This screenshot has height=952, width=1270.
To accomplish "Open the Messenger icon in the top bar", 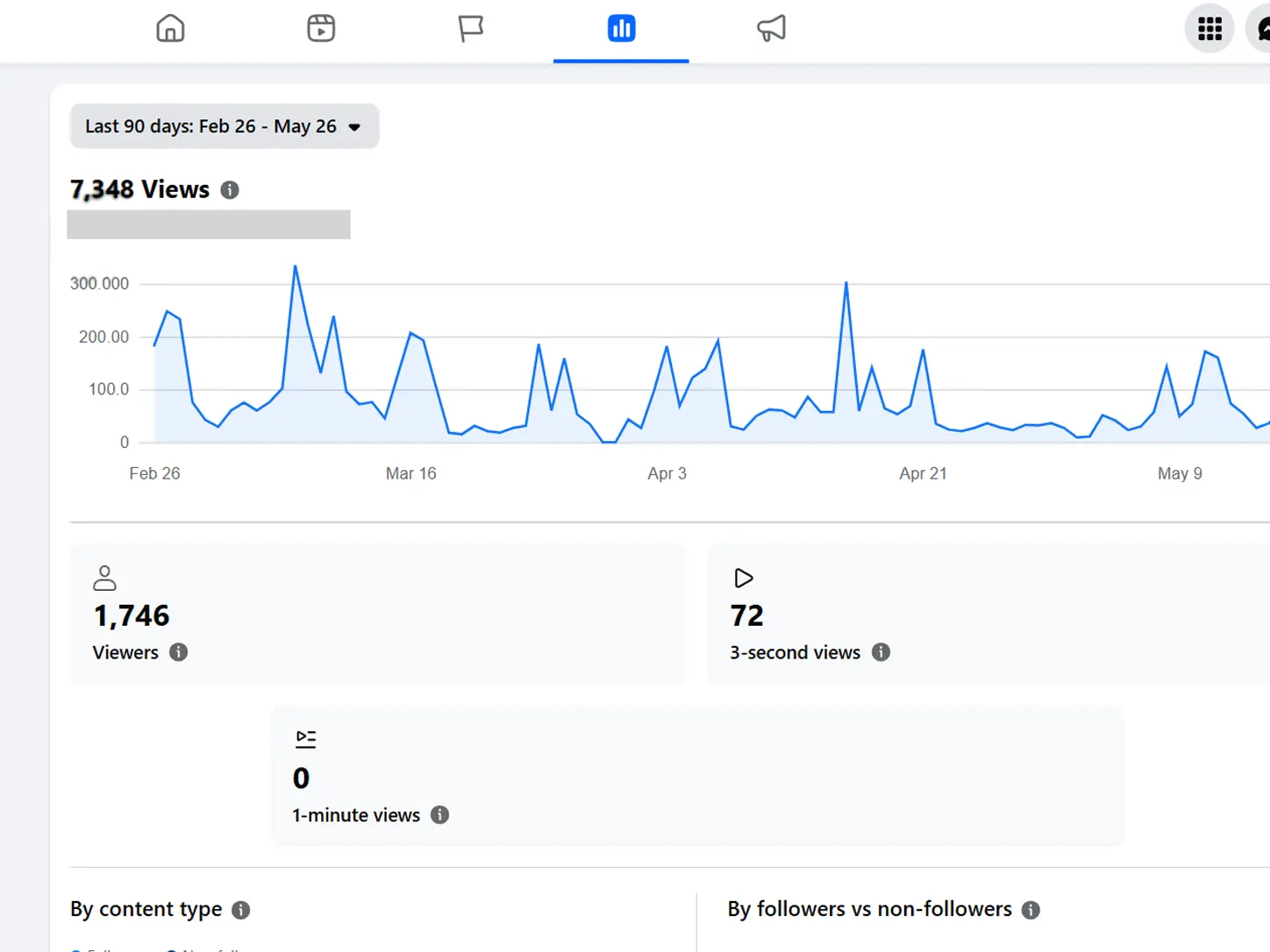I will click(1261, 29).
